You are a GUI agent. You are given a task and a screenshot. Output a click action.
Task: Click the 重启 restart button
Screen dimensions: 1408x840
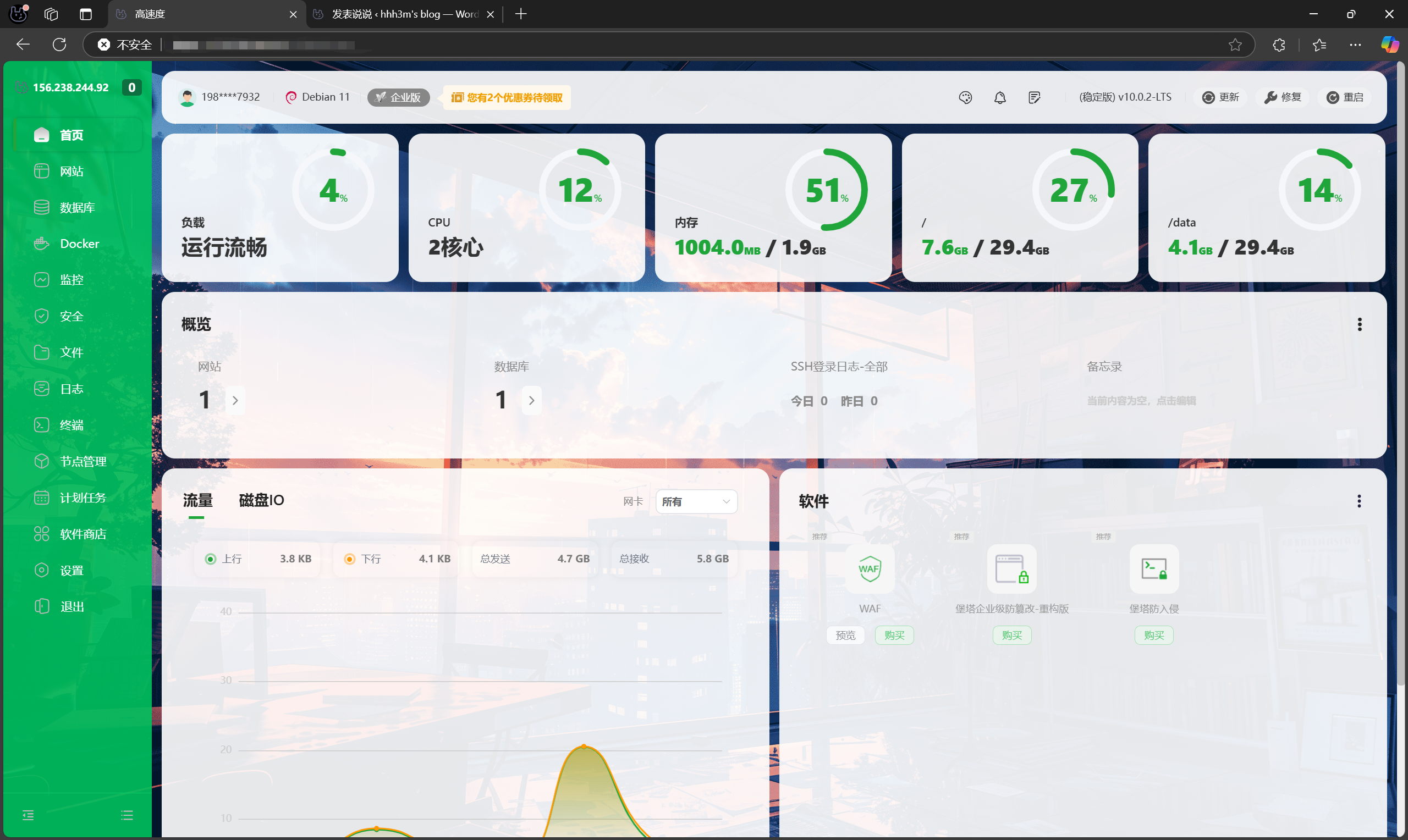1346,97
